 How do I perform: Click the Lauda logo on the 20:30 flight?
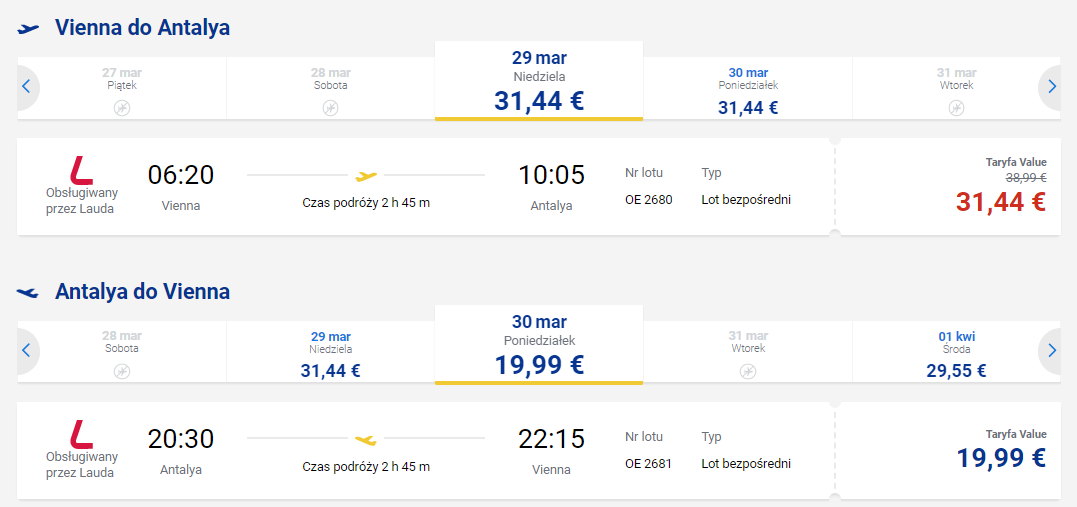[82, 434]
